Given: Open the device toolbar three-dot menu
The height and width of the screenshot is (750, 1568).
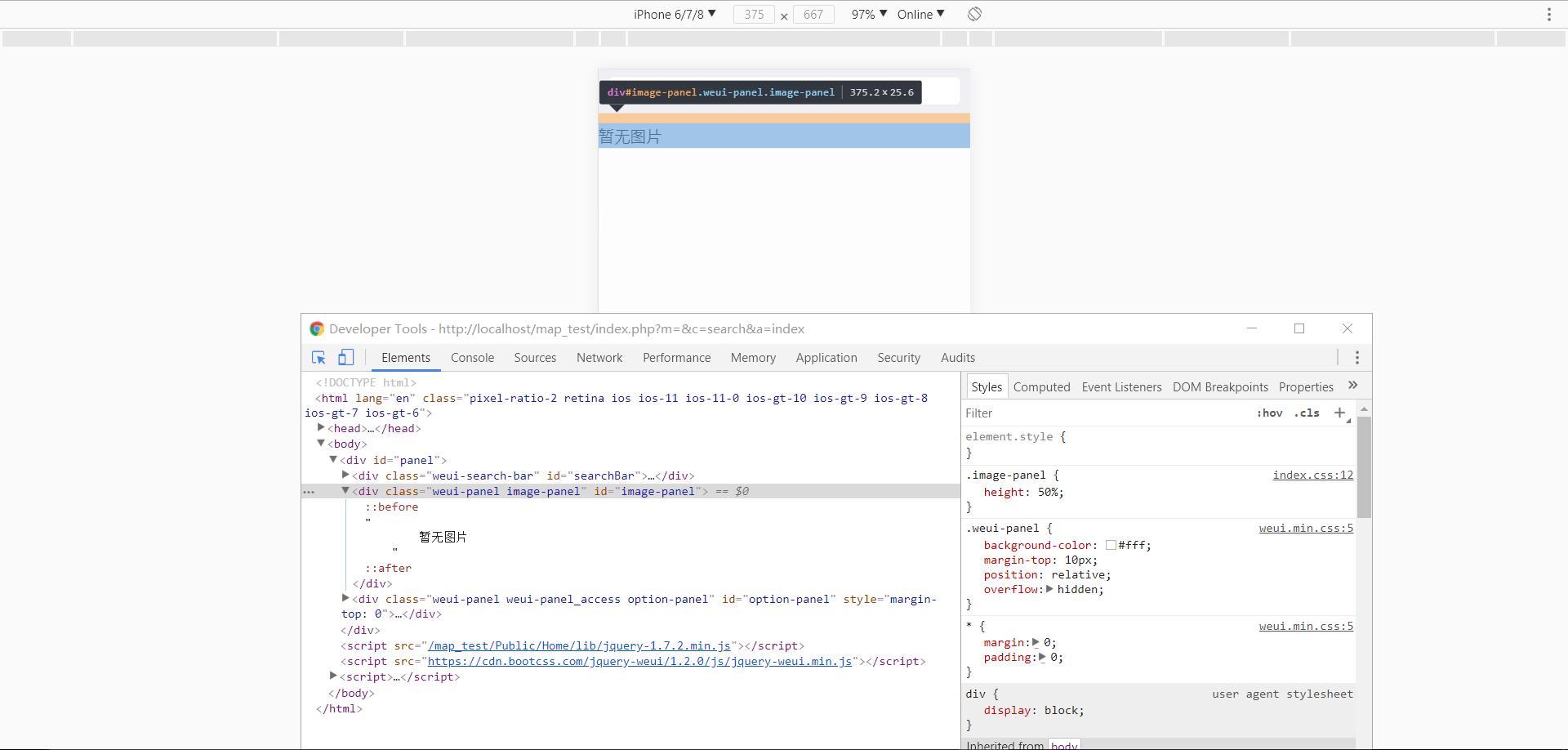Looking at the screenshot, I should pos(1548,14).
